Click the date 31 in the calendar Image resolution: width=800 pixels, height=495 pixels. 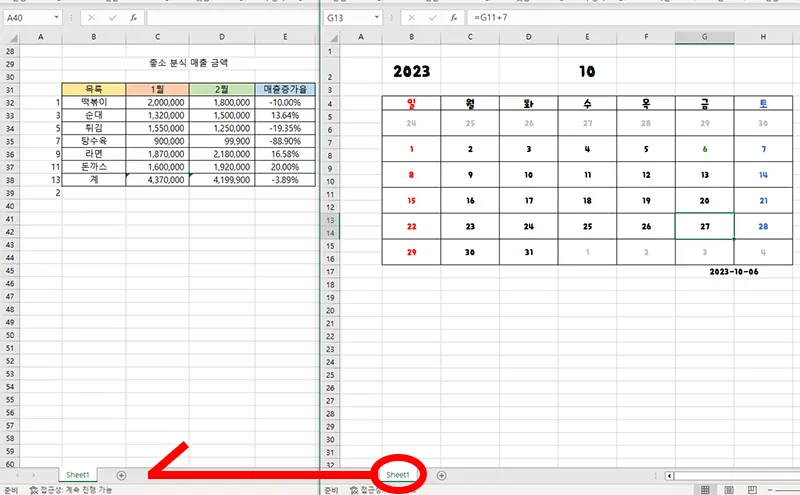(x=529, y=252)
